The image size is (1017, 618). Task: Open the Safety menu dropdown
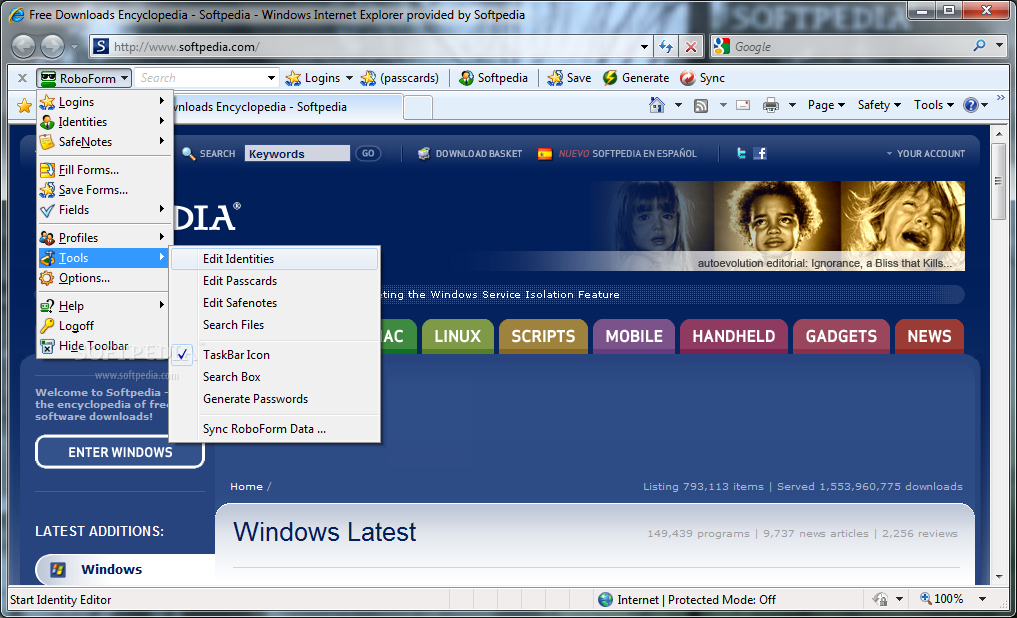[879, 105]
